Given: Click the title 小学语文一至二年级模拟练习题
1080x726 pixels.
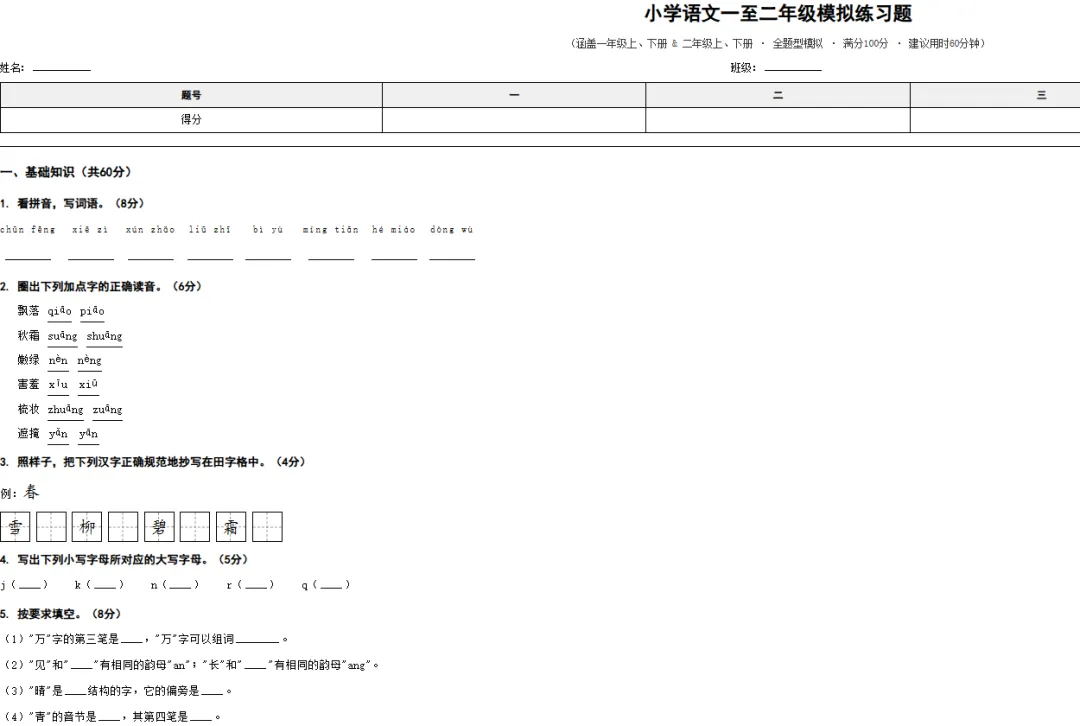Looking at the screenshot, I should (778, 13).
